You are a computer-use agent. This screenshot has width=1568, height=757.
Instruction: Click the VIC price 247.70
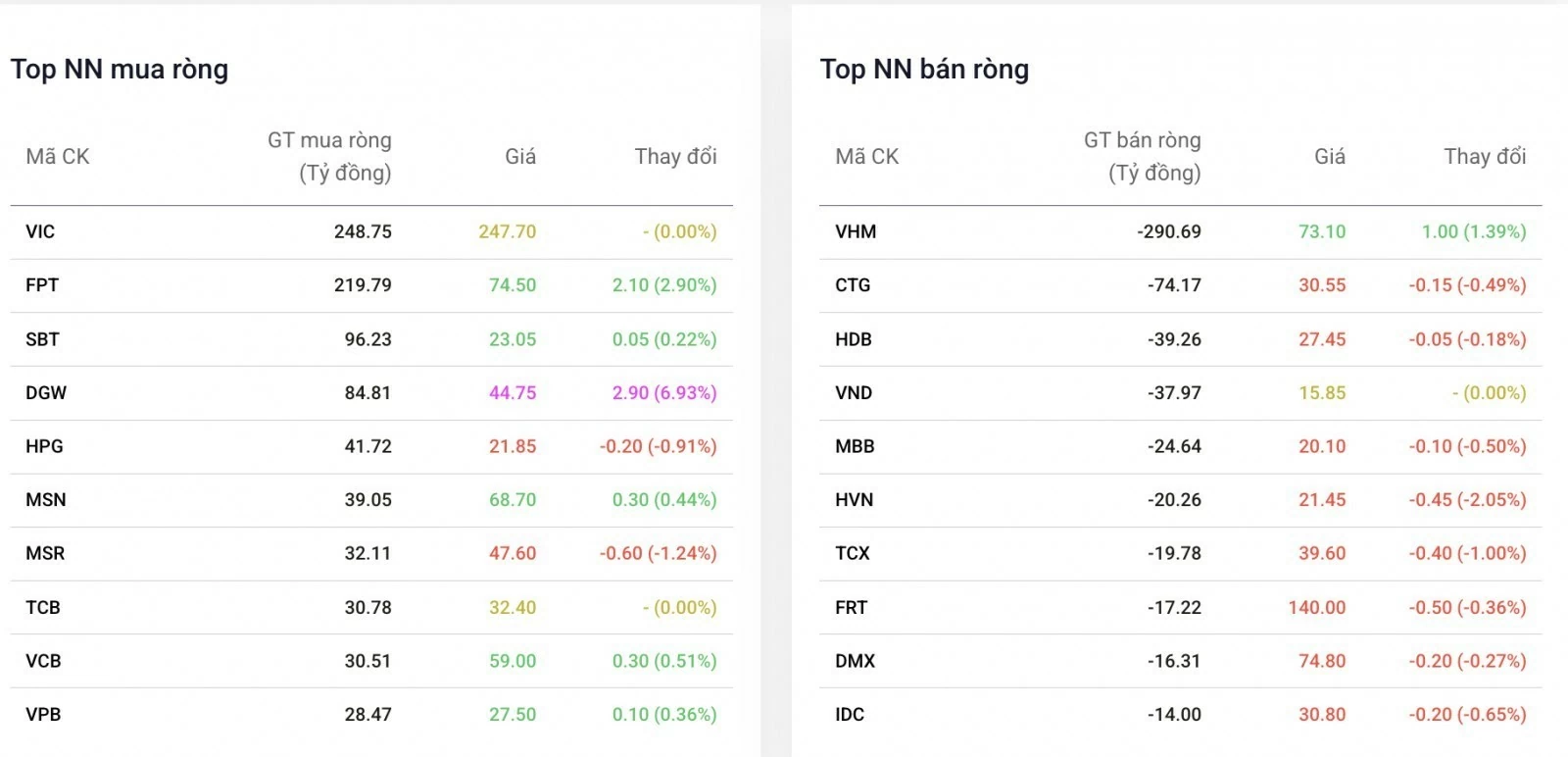pos(507,231)
